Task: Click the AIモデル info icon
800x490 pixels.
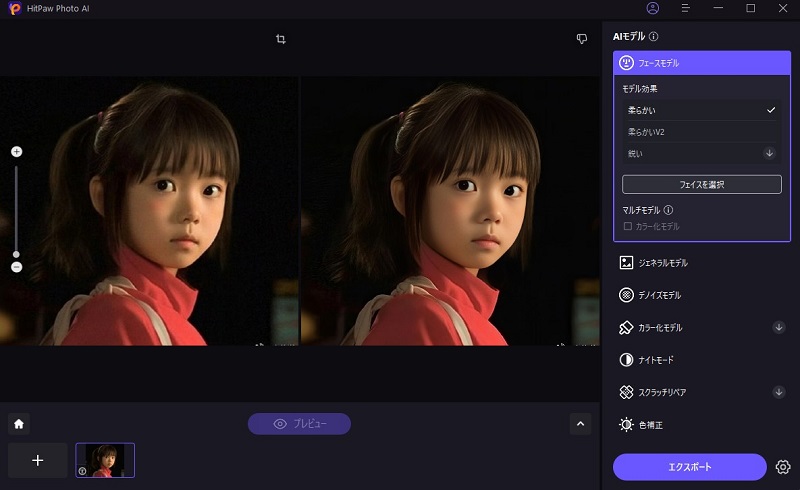Action: tap(654, 36)
